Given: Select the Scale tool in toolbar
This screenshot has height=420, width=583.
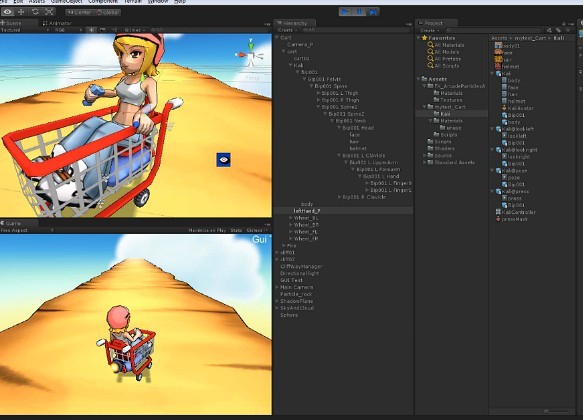Looking at the screenshot, I should 49,12.
